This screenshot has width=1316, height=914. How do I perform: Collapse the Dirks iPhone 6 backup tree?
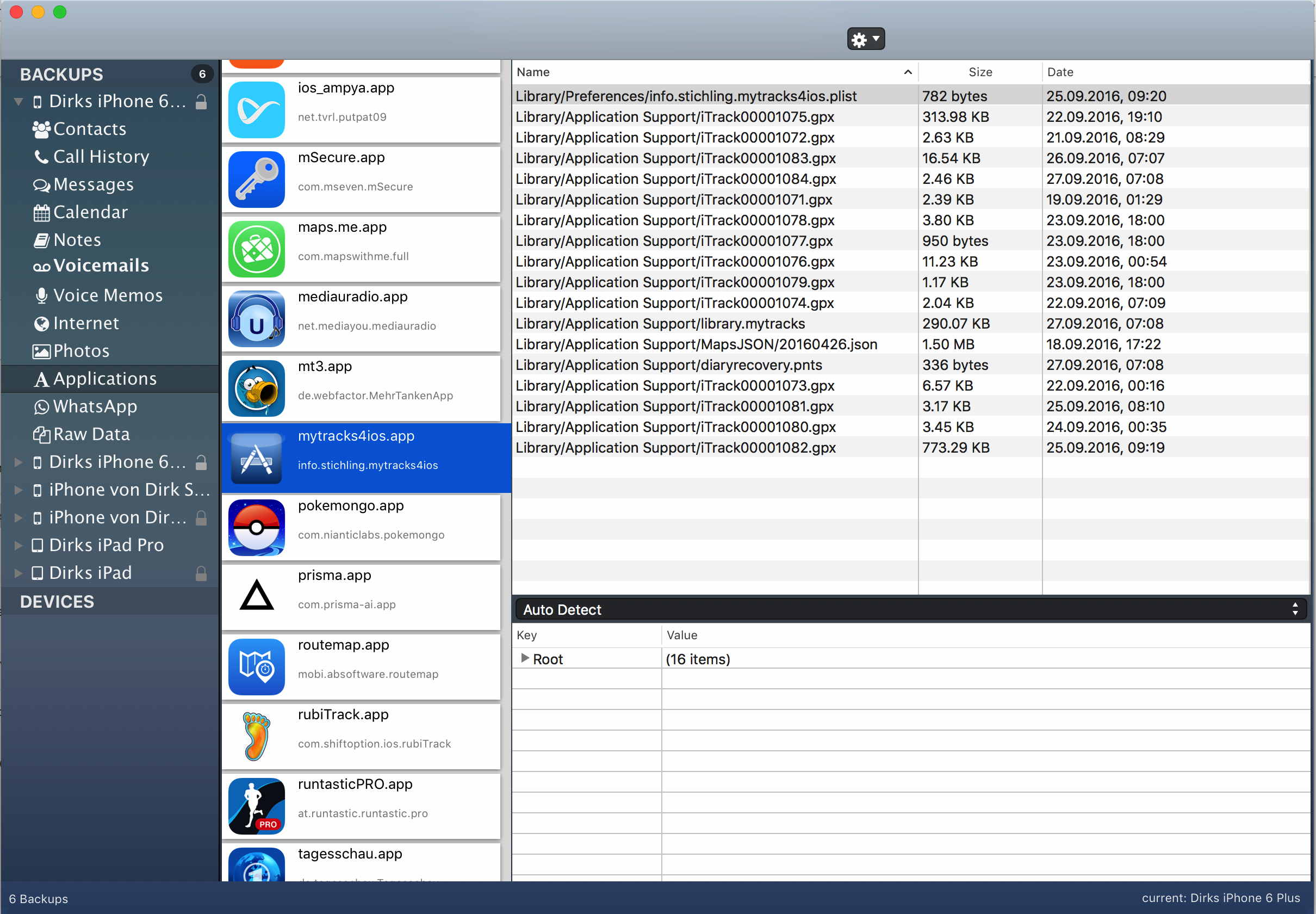18,101
